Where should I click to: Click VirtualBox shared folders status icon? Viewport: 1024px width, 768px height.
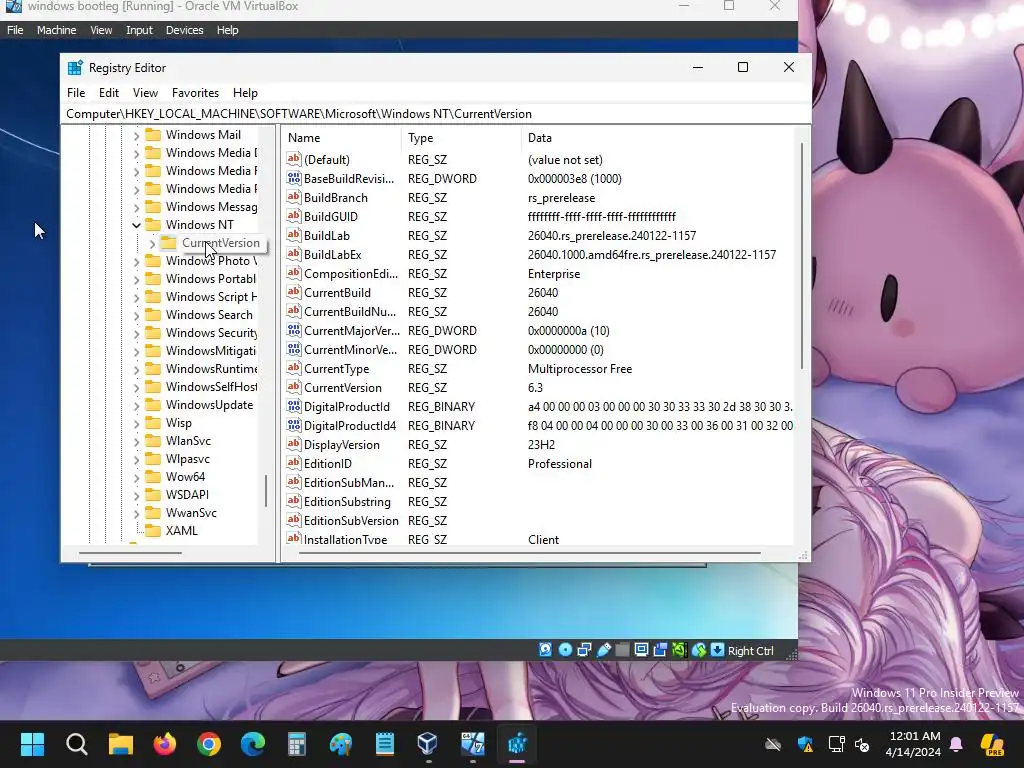tap(622, 650)
